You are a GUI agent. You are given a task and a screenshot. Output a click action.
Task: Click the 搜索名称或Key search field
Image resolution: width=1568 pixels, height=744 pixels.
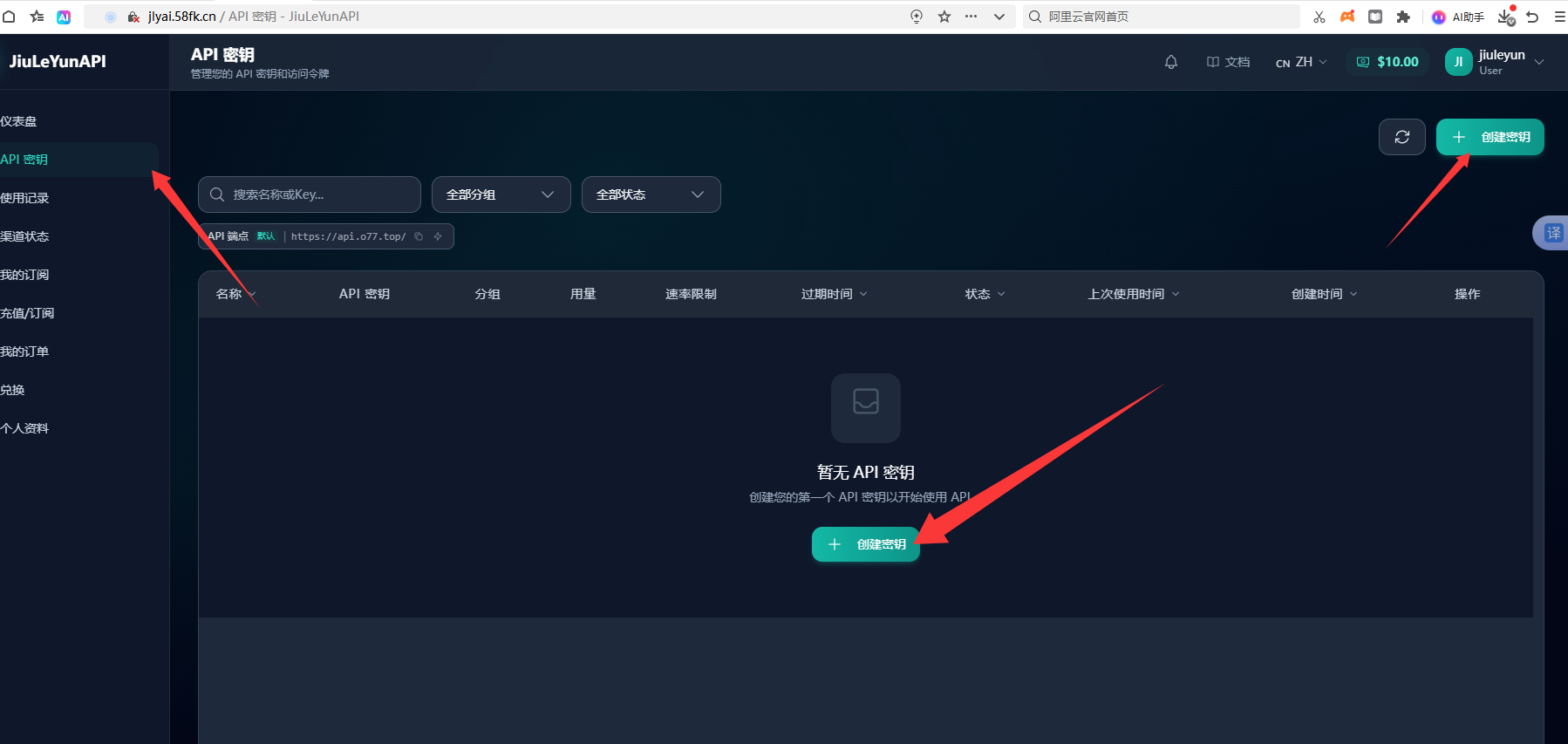[310, 195]
